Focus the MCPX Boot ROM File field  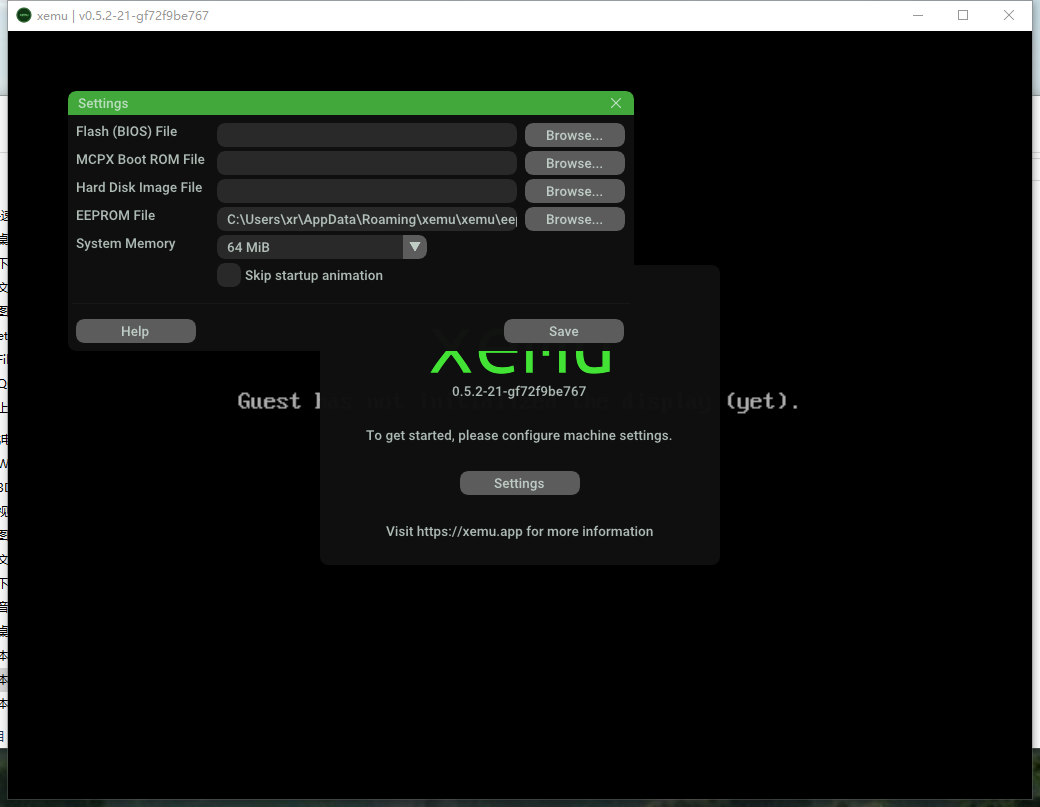(366, 163)
